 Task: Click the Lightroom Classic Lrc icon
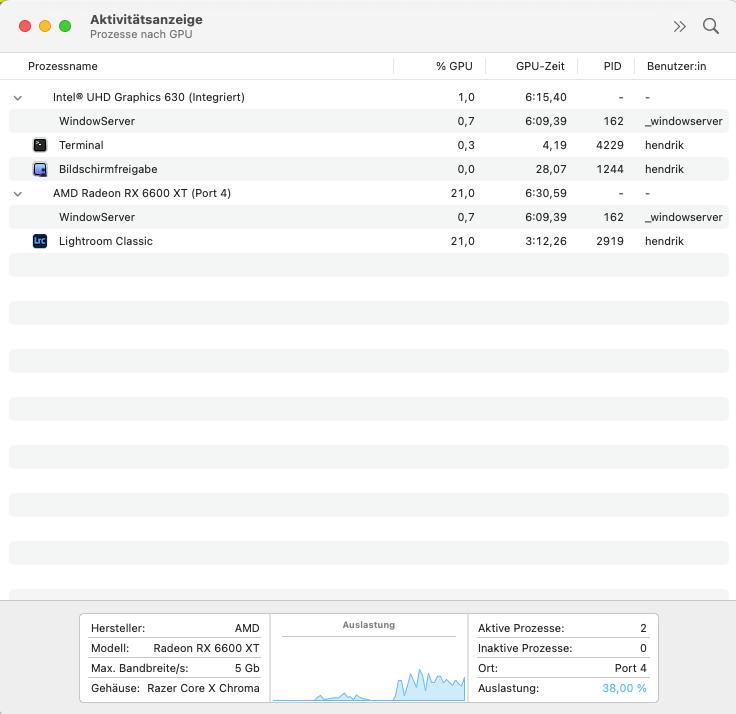(x=40, y=241)
